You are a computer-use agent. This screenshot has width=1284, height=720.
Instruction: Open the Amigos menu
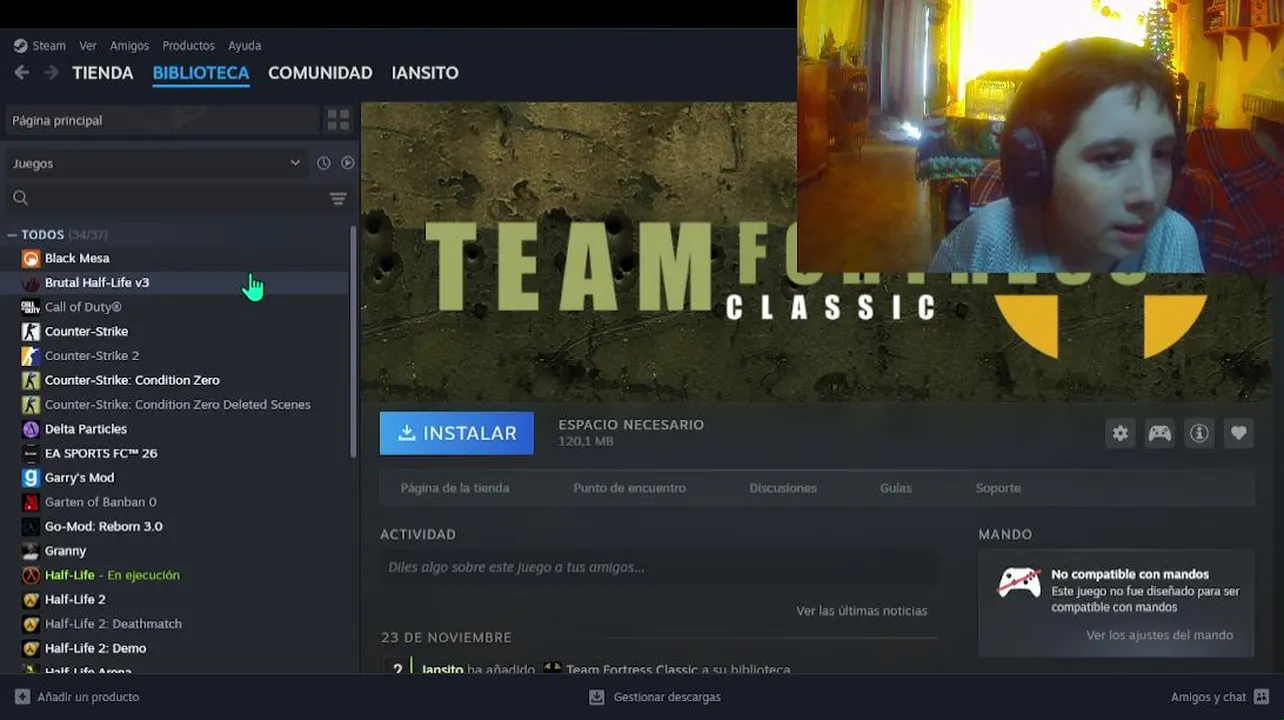[x=129, y=46]
